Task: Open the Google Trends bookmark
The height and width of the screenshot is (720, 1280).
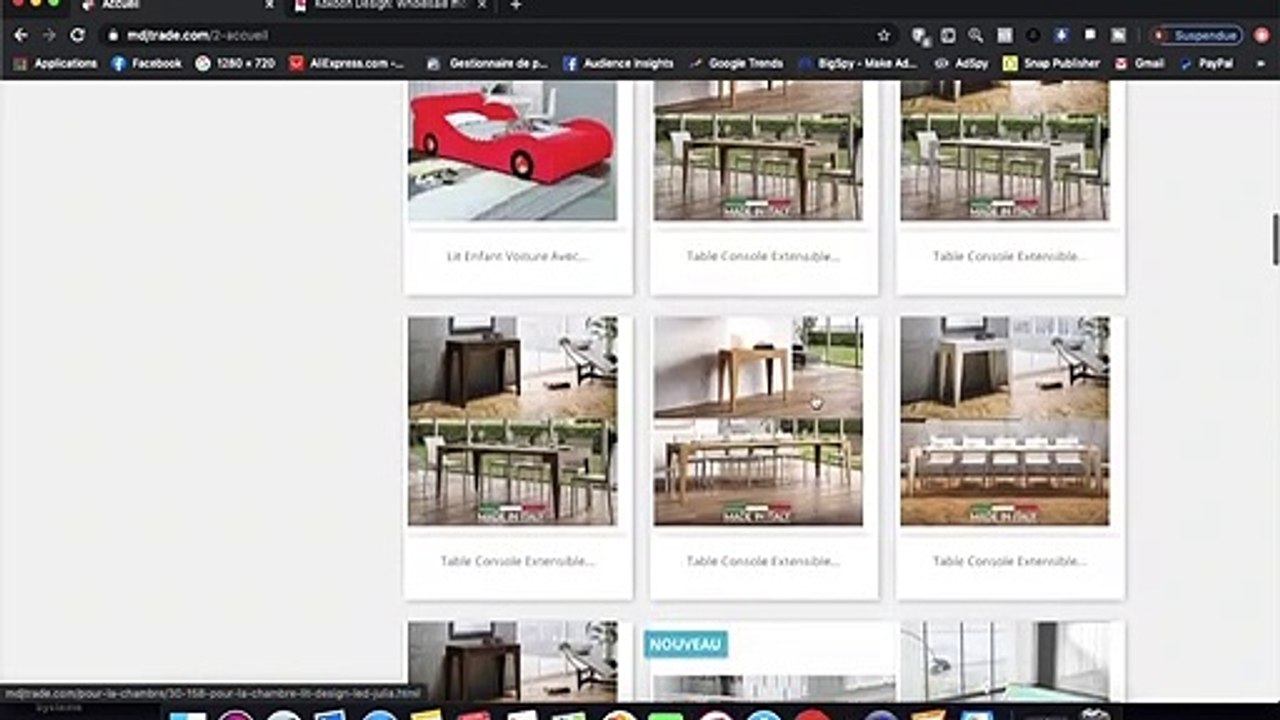Action: (x=736, y=63)
